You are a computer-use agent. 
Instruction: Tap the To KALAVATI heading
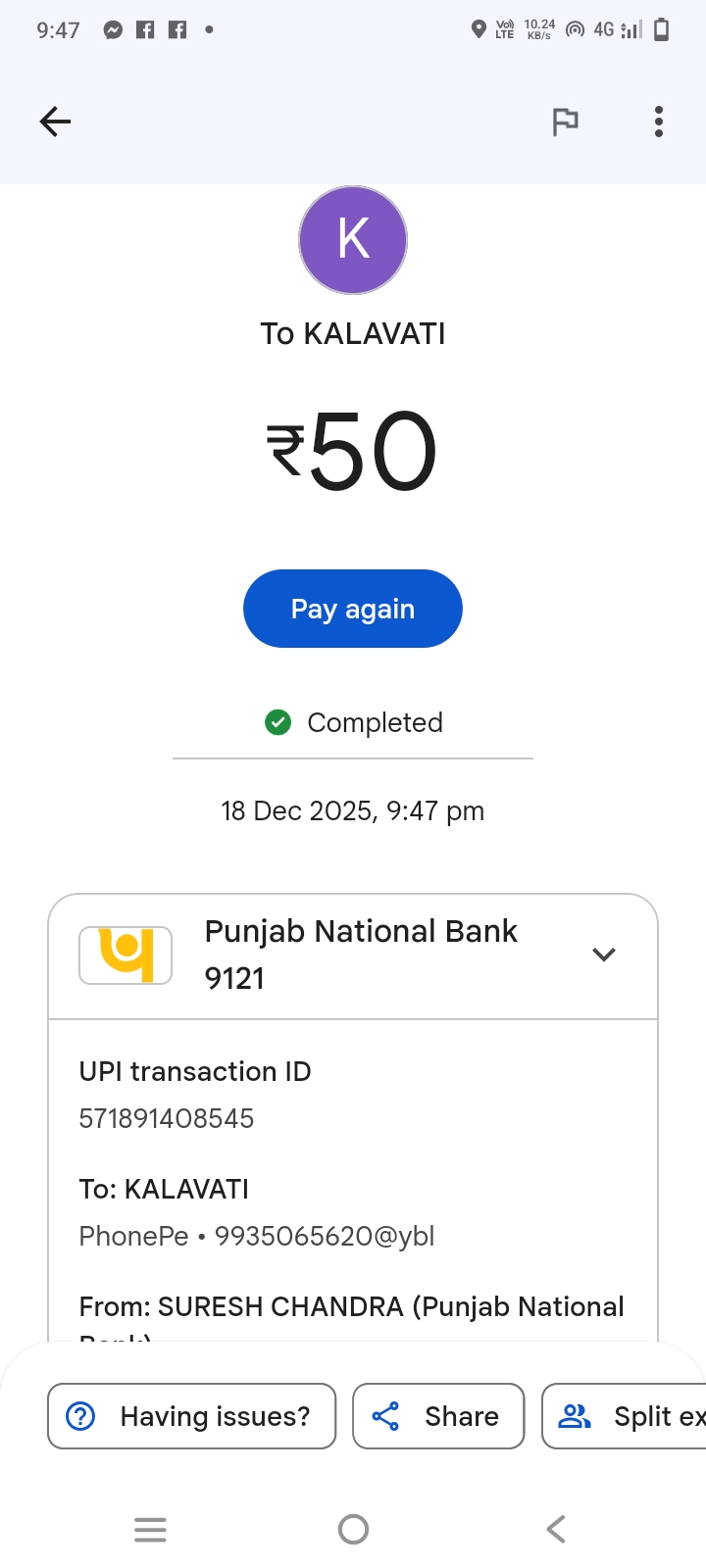point(353,334)
